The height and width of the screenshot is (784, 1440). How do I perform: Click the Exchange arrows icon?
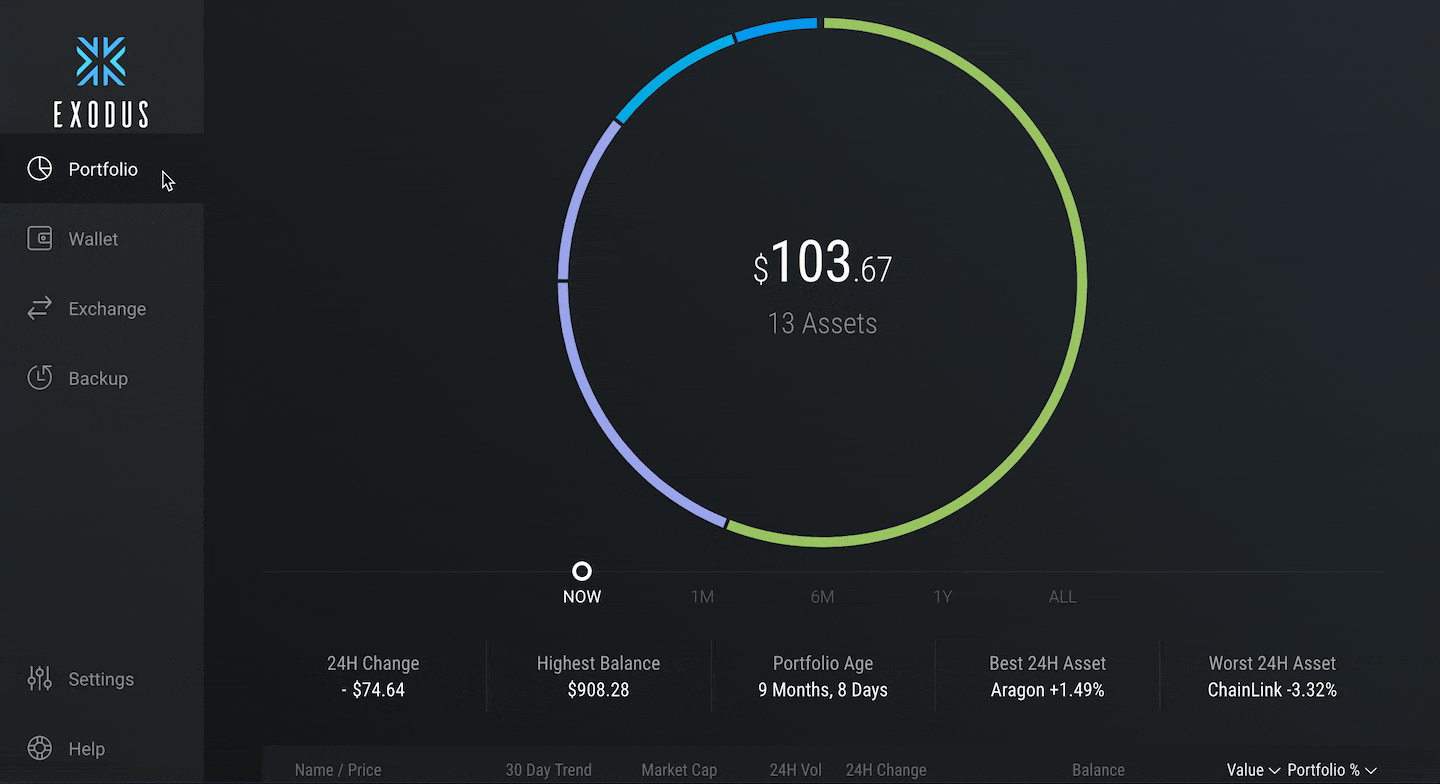39,308
